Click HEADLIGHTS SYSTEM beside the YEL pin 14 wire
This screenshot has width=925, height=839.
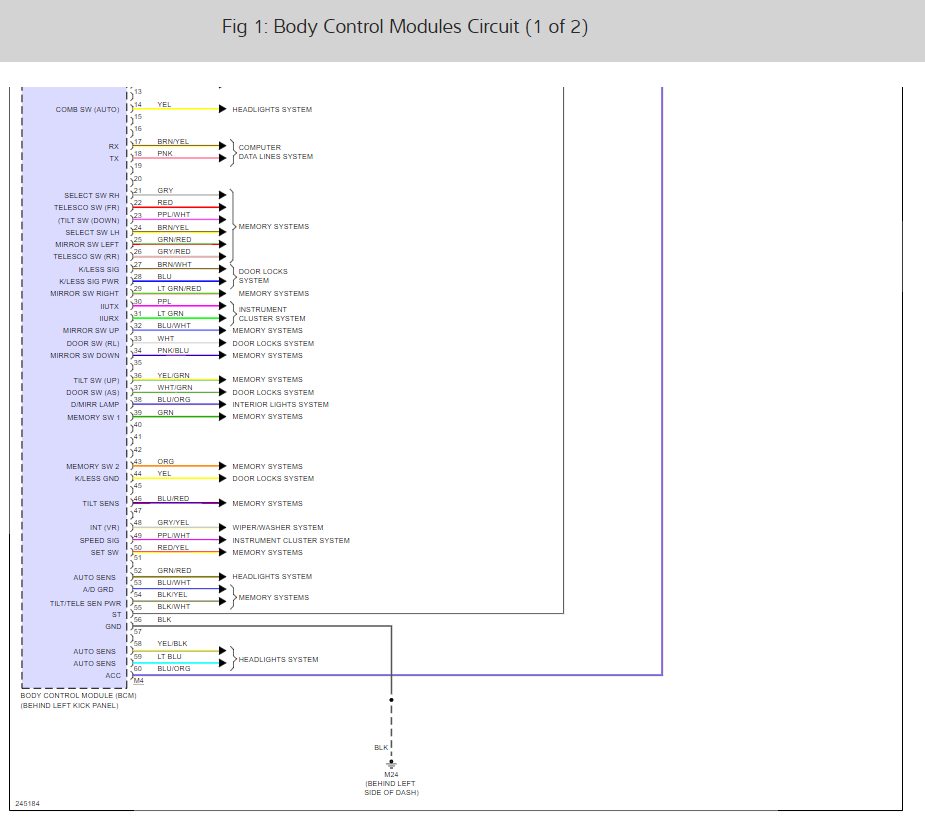click(272, 110)
